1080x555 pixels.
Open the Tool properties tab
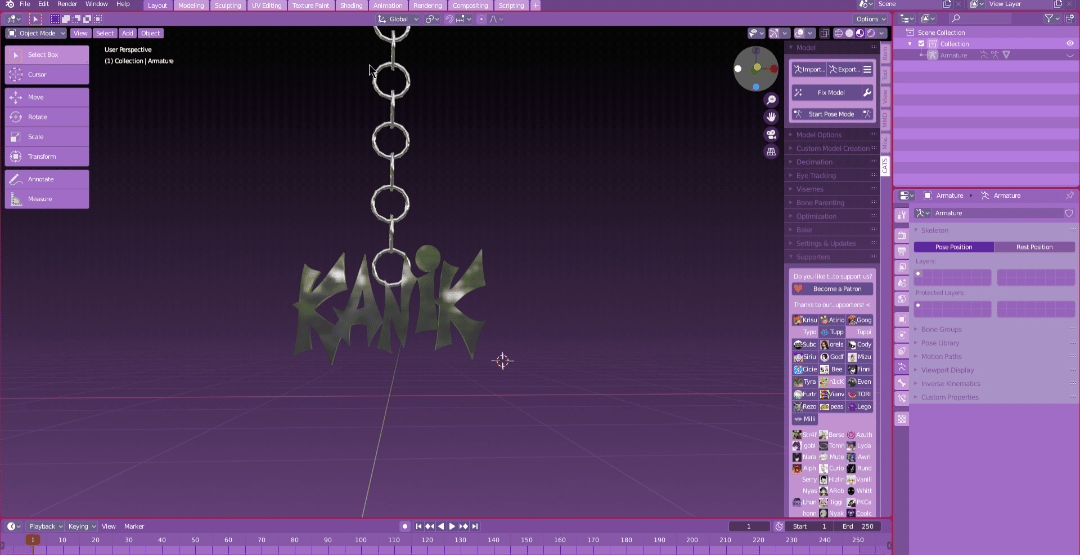(x=902, y=216)
